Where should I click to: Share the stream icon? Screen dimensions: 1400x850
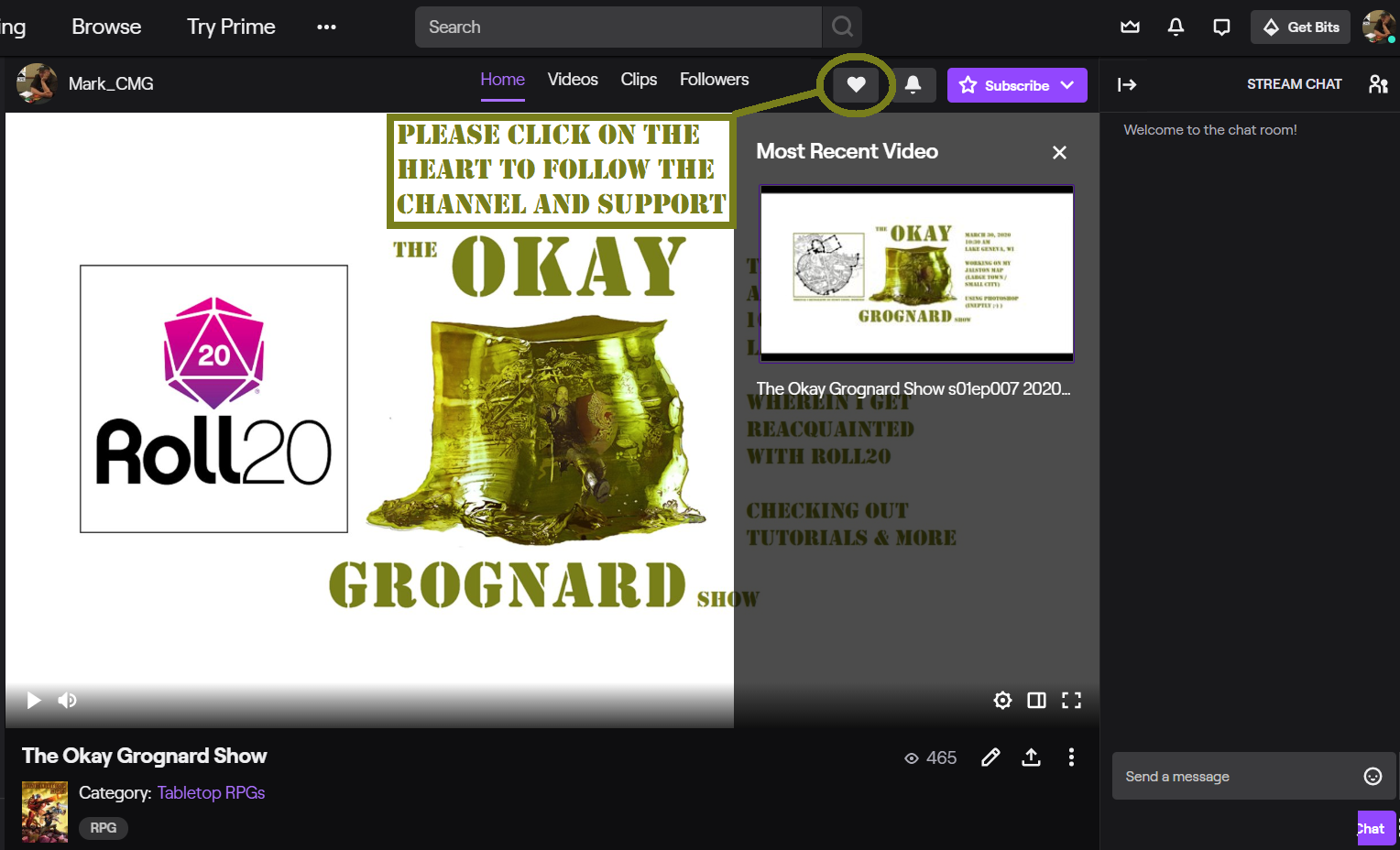(1031, 757)
